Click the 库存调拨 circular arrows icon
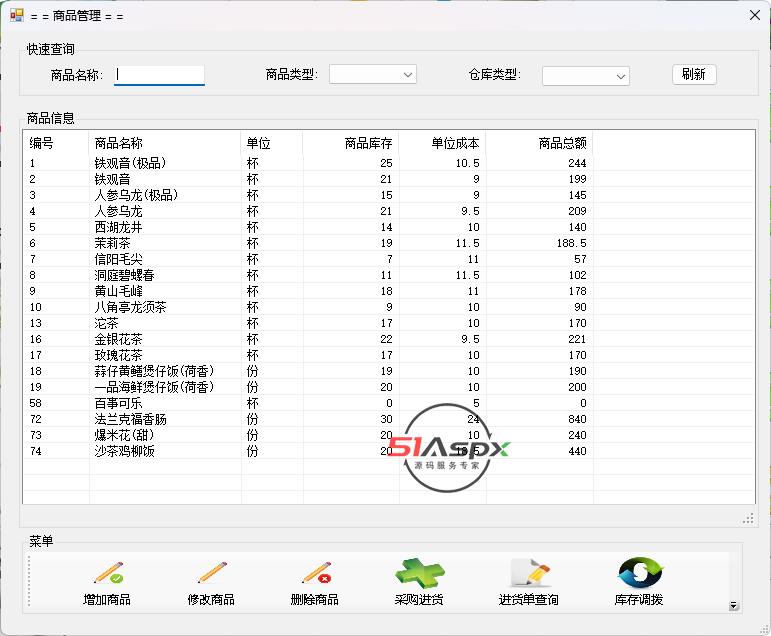This screenshot has height=636, width=771. [x=640, y=573]
